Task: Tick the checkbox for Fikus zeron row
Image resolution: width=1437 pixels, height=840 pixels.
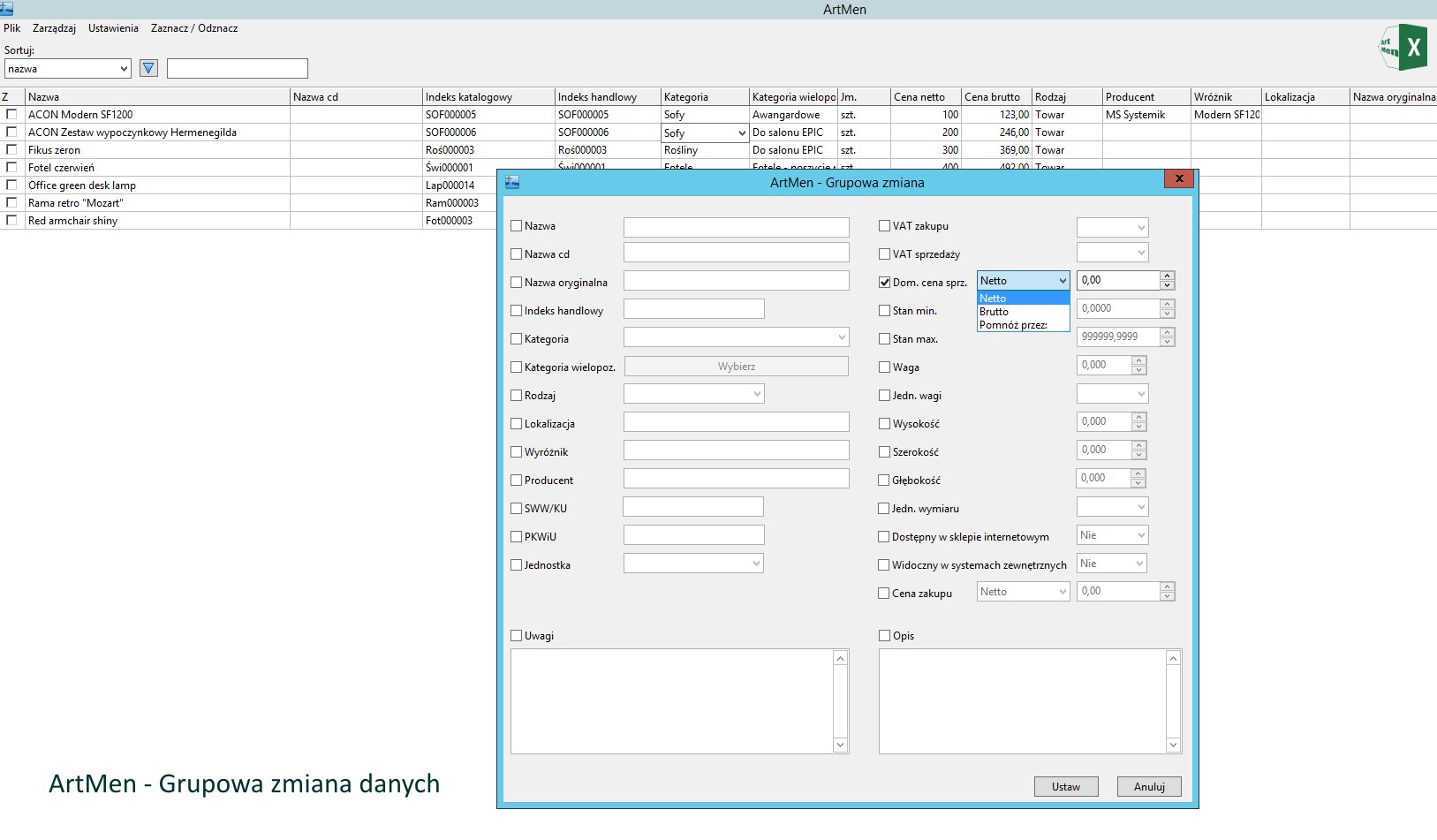Action: tap(11, 149)
